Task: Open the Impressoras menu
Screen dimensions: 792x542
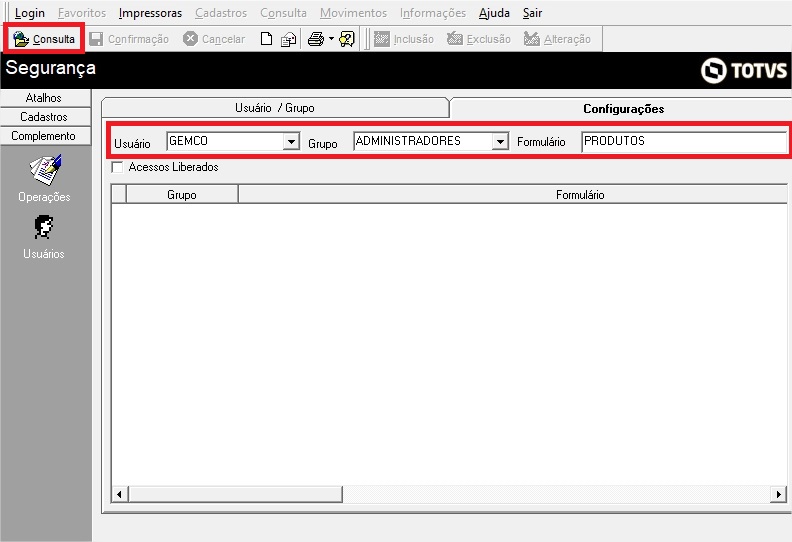Action: coord(150,13)
